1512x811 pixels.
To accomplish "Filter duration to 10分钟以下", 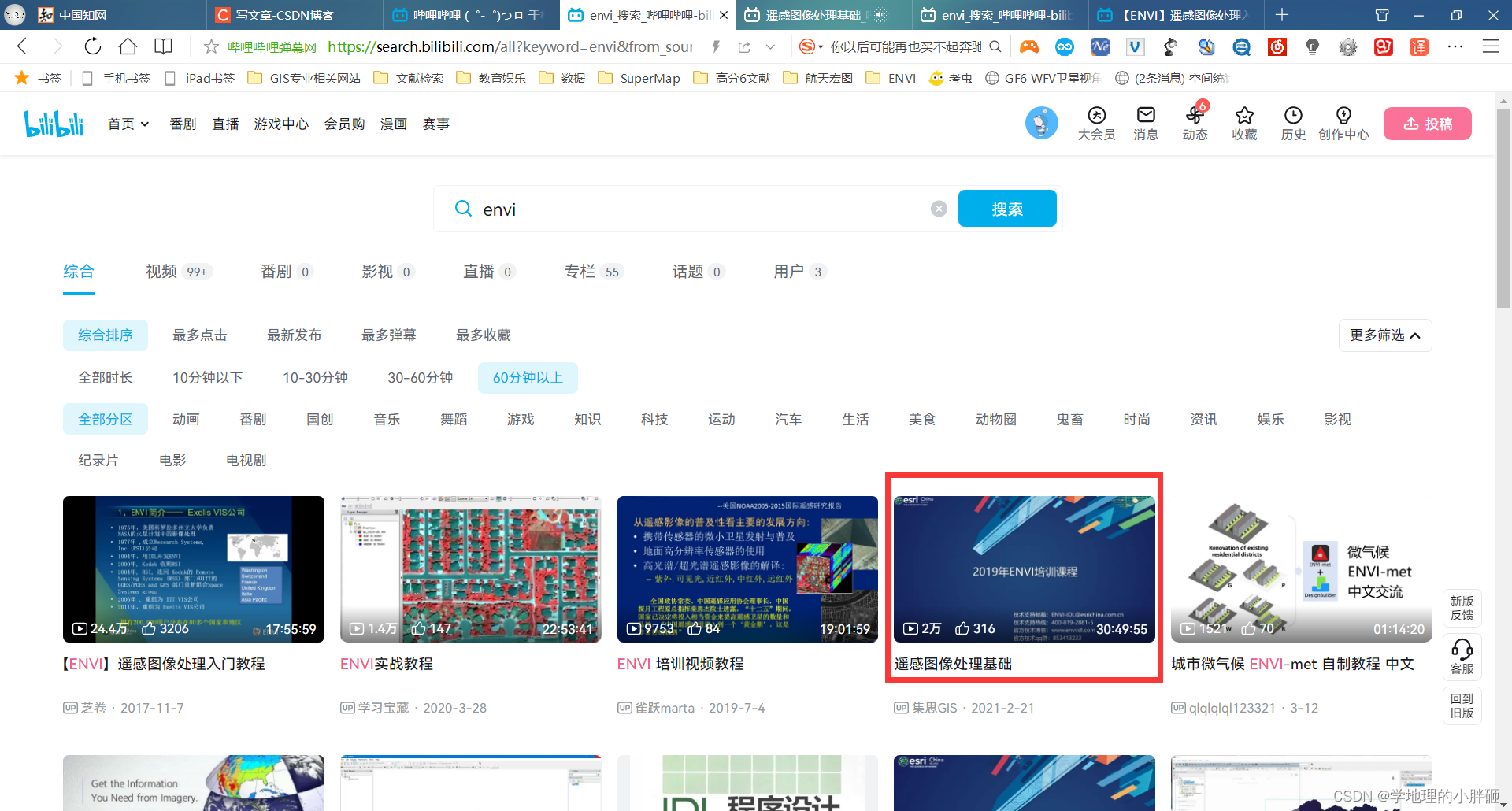I will click(x=208, y=378).
